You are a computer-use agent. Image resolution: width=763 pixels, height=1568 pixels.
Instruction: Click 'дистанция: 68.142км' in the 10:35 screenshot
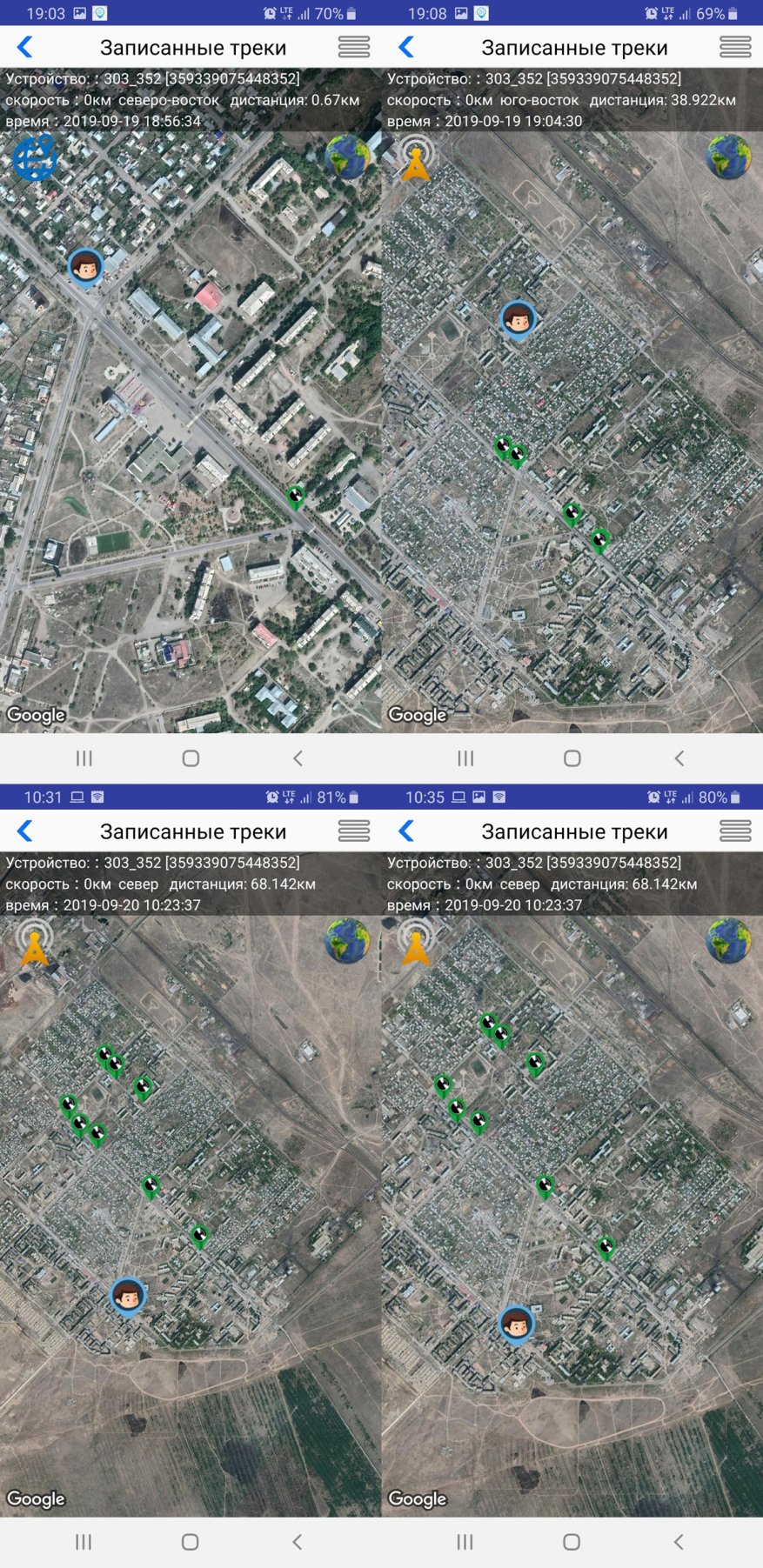(x=624, y=884)
